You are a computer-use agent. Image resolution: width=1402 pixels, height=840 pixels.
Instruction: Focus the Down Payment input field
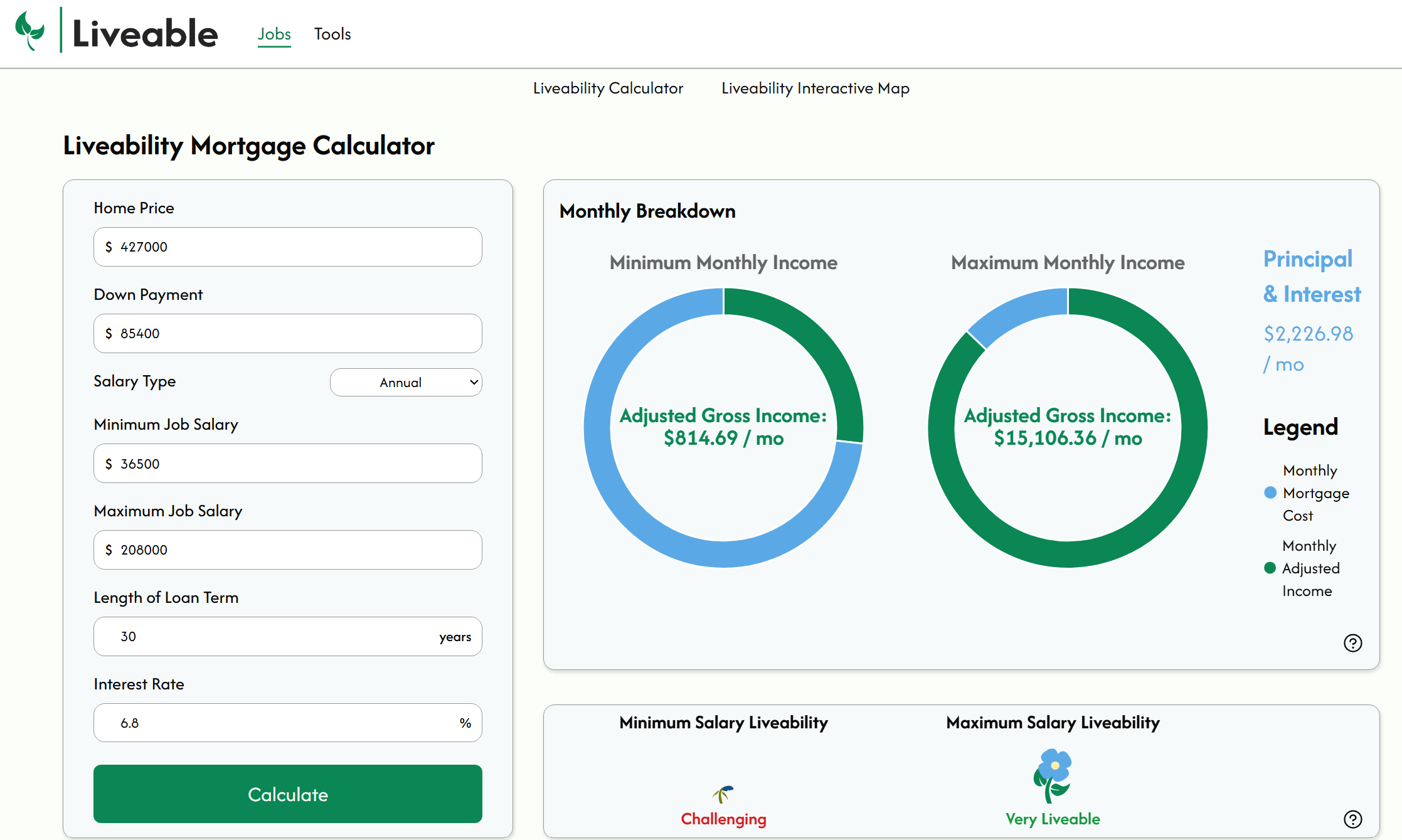point(288,333)
